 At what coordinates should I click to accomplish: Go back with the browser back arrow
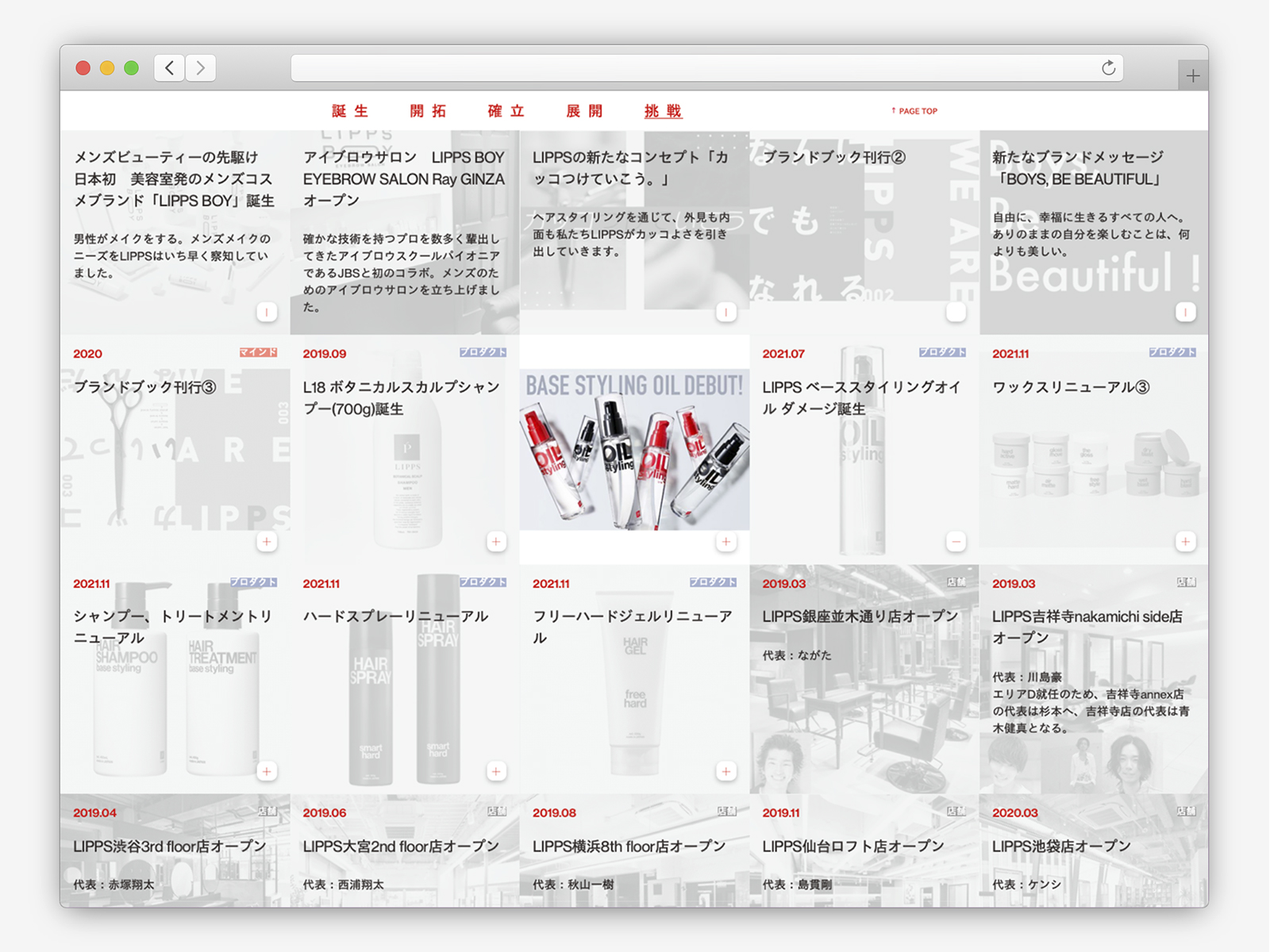pyautogui.click(x=169, y=68)
